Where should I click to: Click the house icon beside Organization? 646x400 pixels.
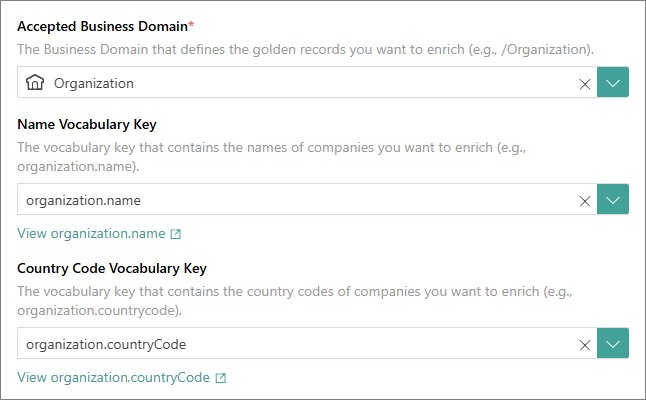(x=35, y=82)
